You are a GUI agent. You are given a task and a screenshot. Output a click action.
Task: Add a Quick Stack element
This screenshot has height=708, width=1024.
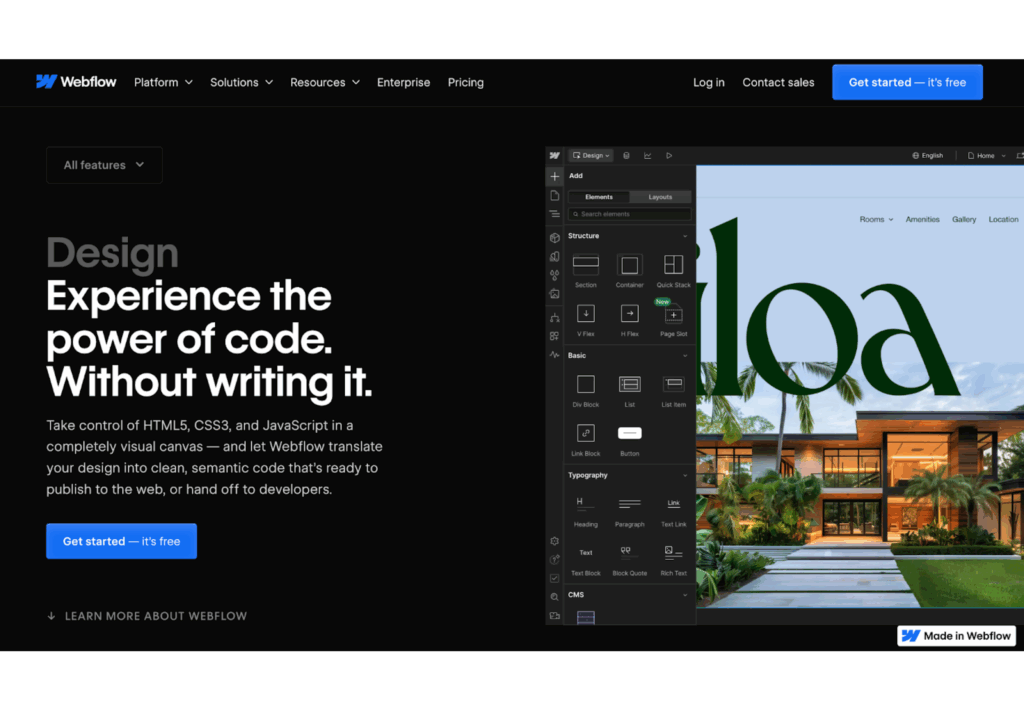coord(673,265)
